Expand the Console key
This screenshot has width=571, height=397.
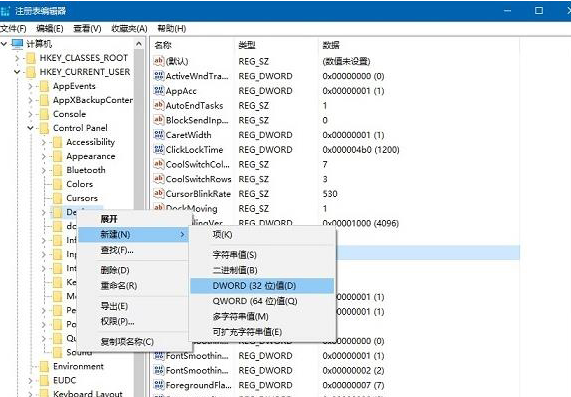click(30, 114)
